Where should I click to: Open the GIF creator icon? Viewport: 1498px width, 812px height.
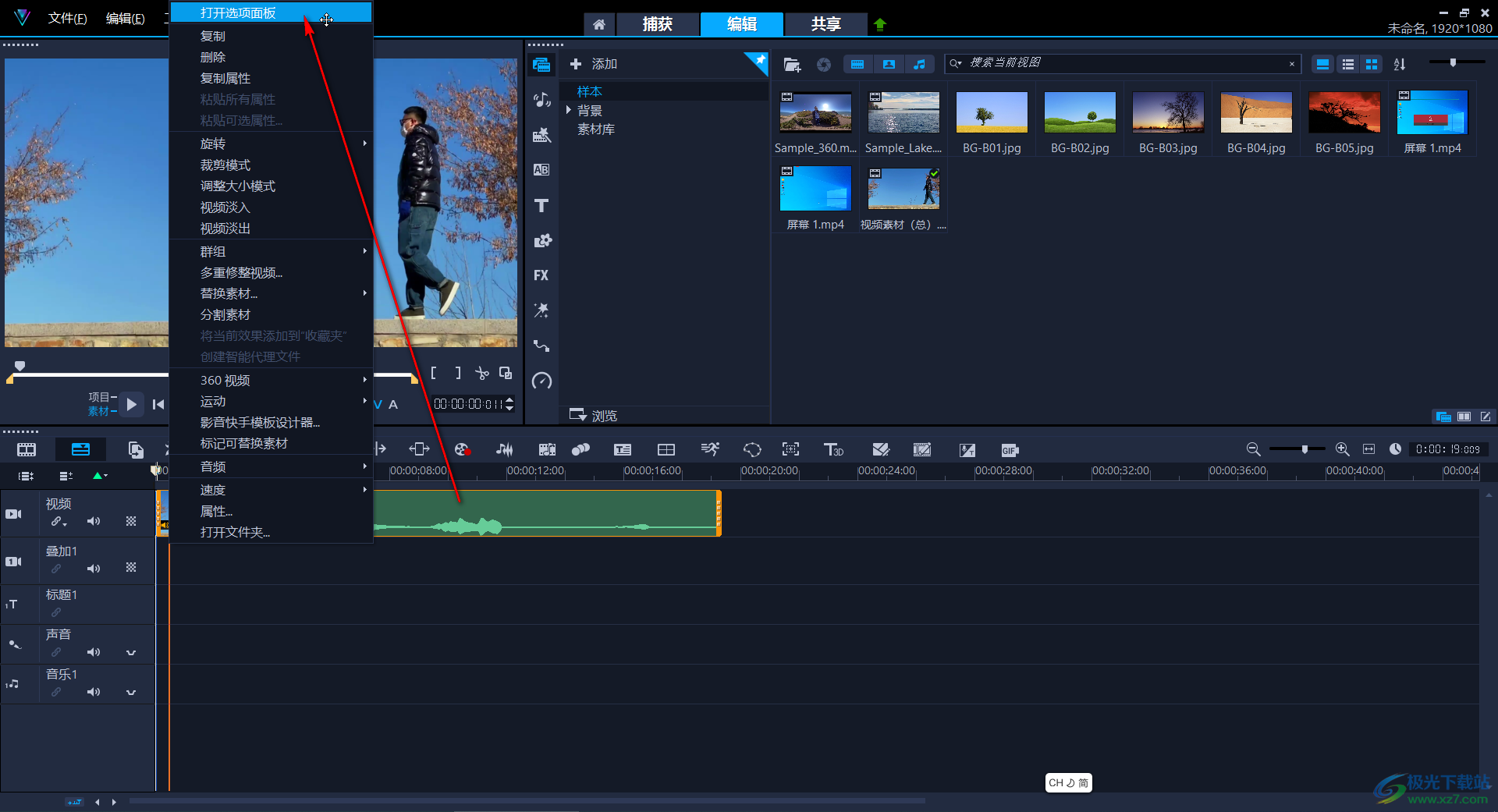coord(1010,450)
